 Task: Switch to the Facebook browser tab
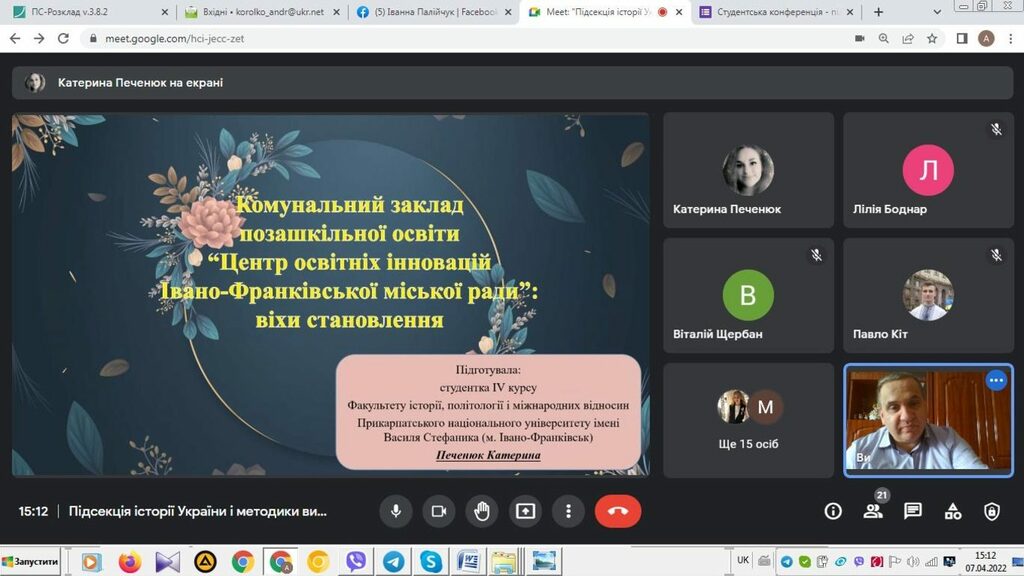point(432,12)
